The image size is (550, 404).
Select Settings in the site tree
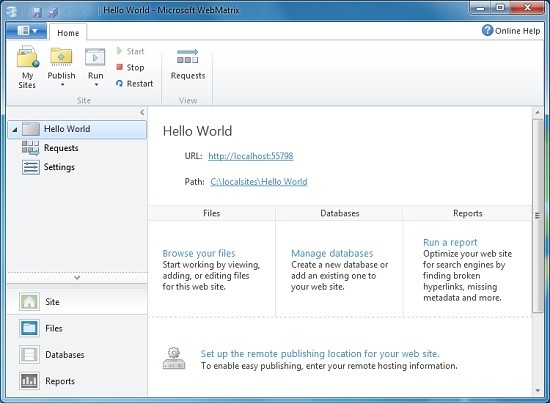tap(59, 167)
